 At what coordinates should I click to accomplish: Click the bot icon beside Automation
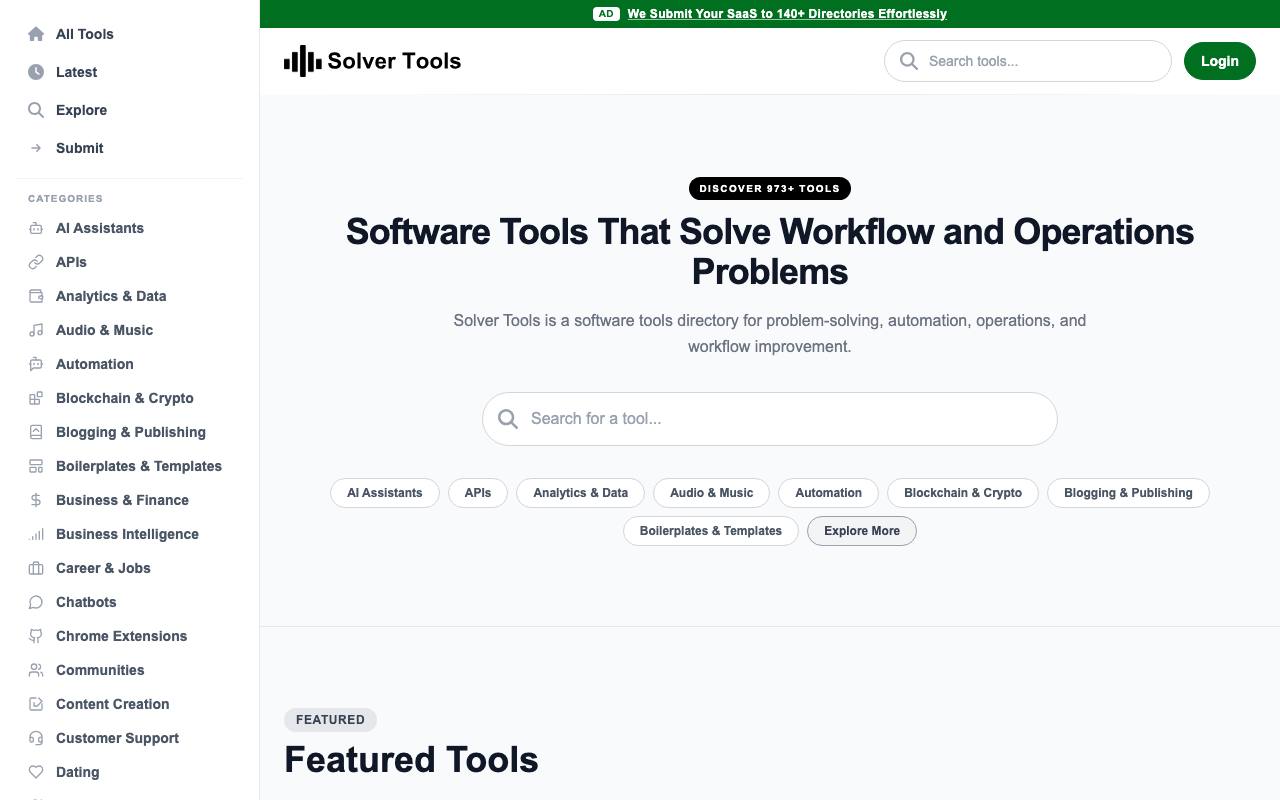pyautogui.click(x=36, y=364)
